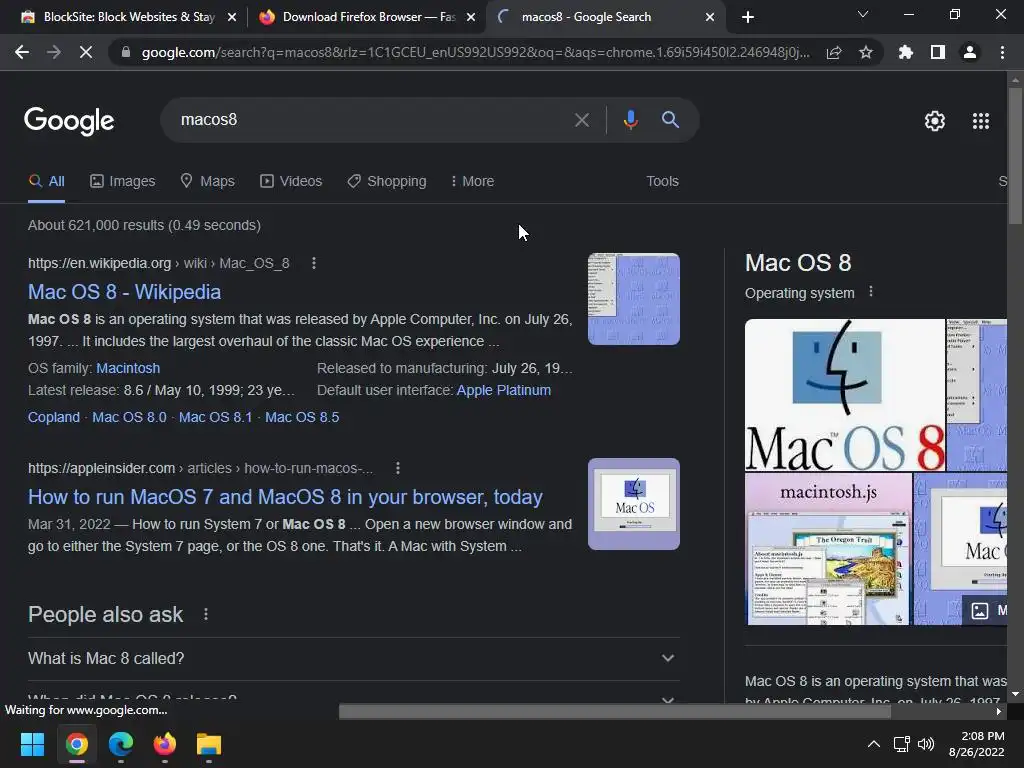
Task: Open the More search filters menu
Action: point(472,182)
